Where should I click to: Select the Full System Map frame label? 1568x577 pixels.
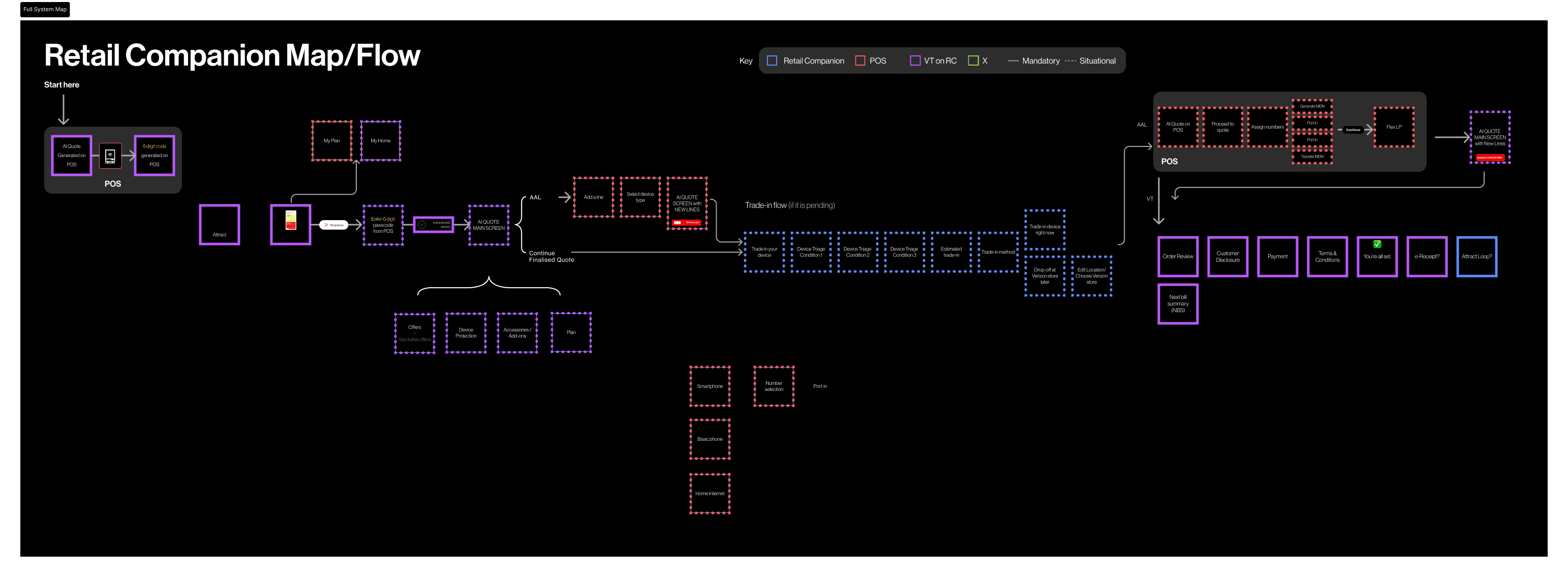(x=45, y=9)
